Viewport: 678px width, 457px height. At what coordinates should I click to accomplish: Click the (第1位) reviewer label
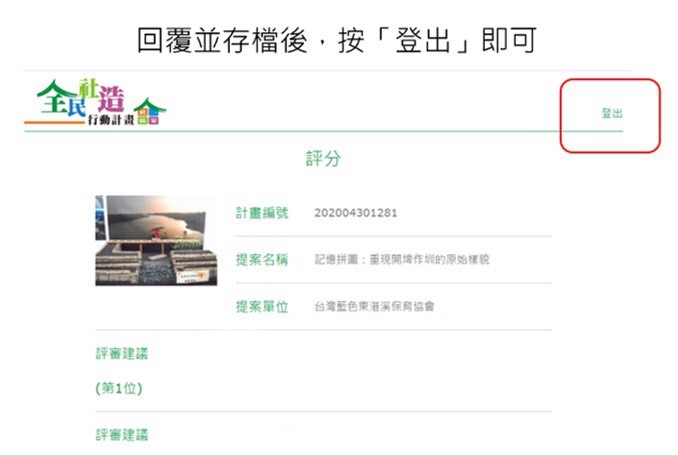pos(118,388)
